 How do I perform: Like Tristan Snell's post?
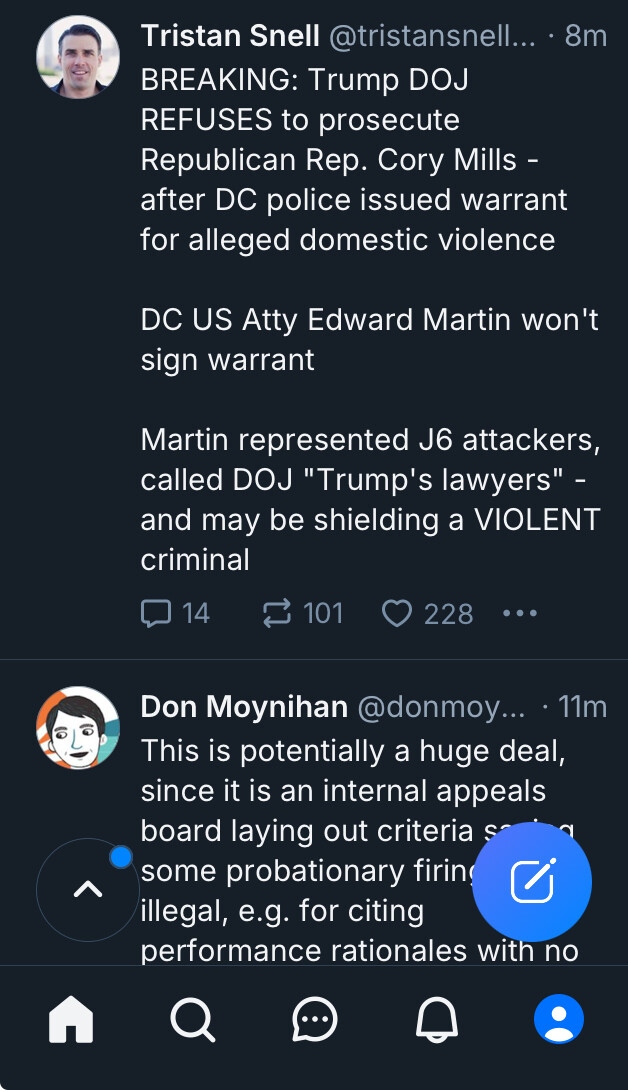point(397,613)
